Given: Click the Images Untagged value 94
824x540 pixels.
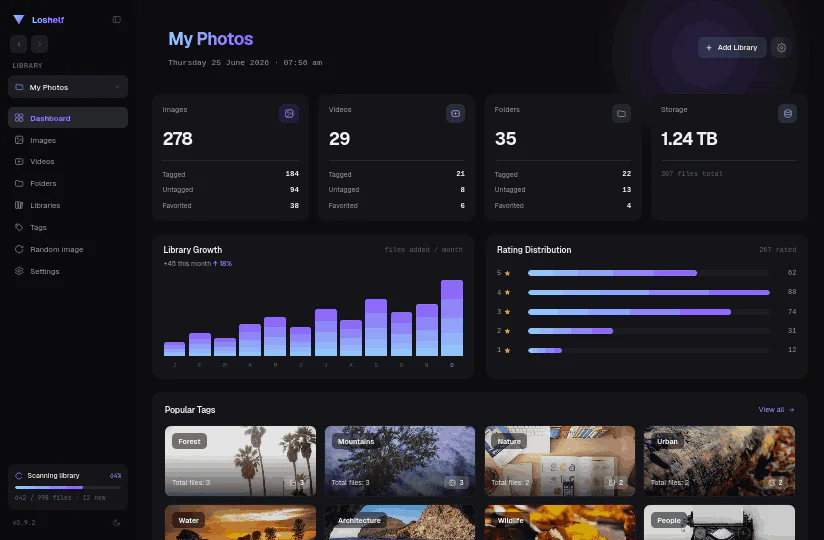Looking at the screenshot, I should click(294, 190).
